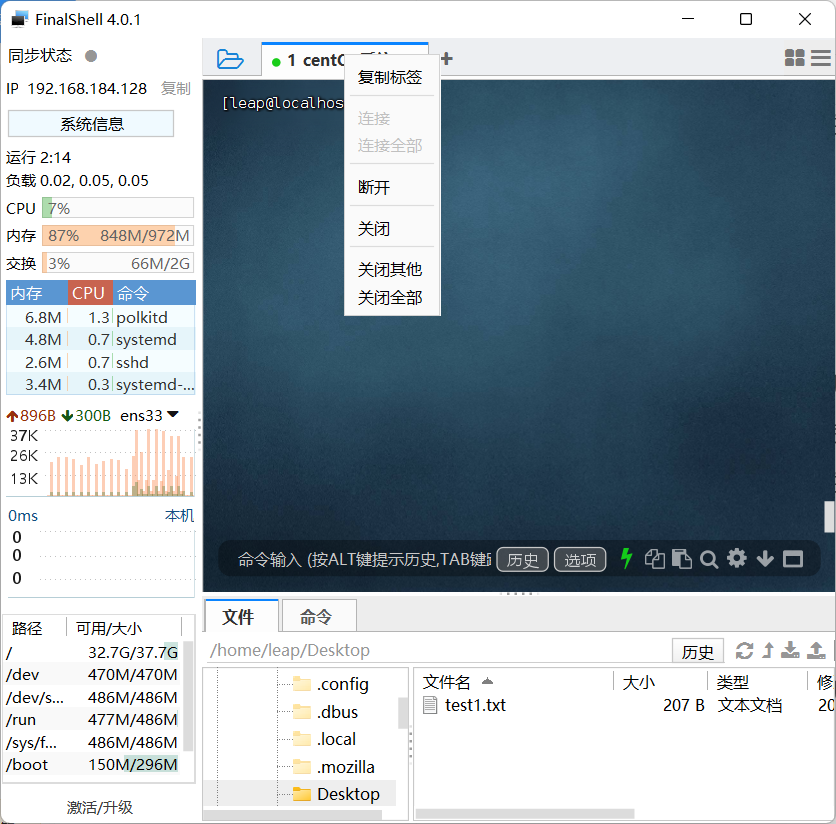Select the test1.txt file name

475,705
